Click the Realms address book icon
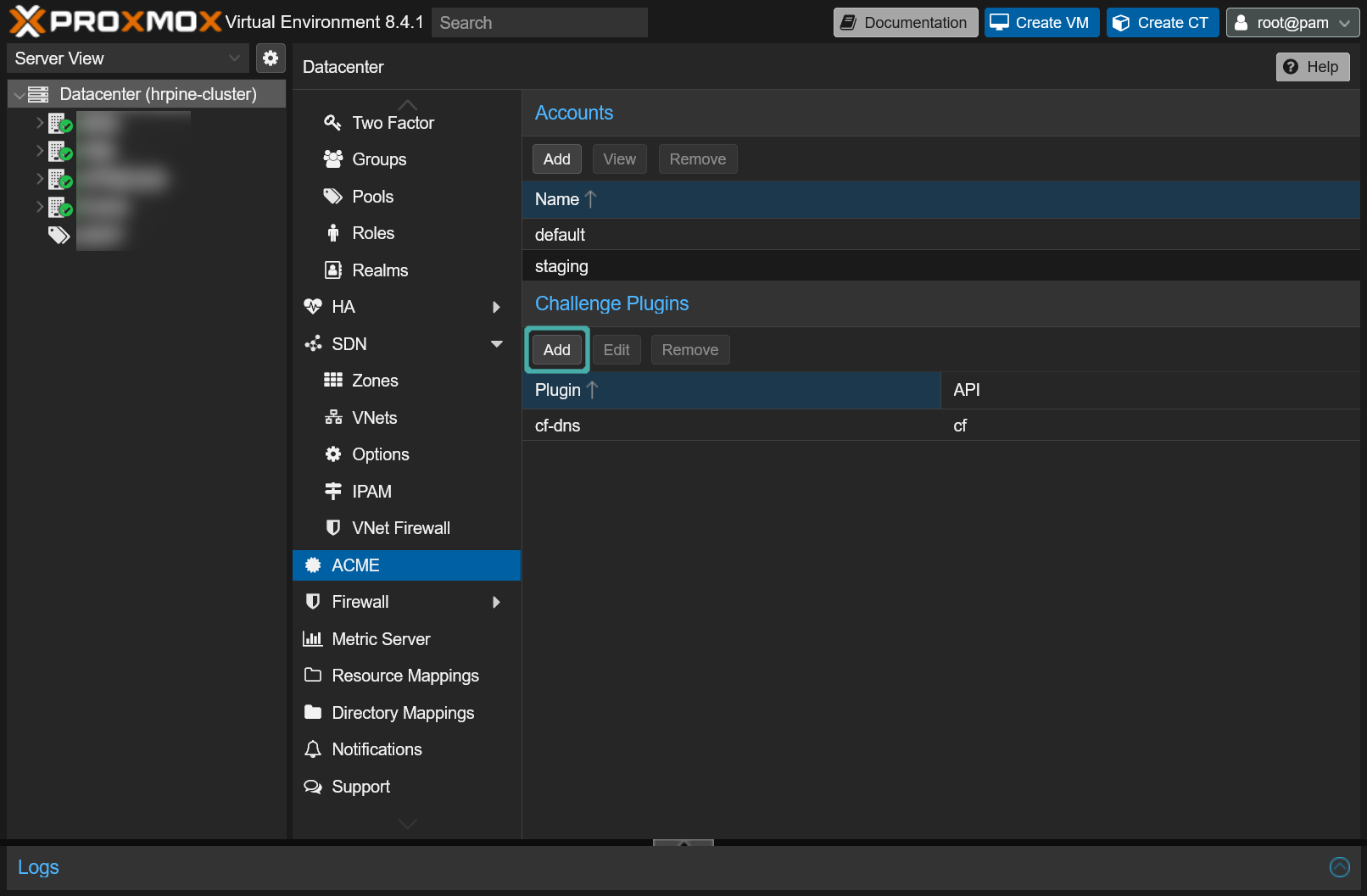Viewport: 1367px width, 896px height. pos(333,270)
